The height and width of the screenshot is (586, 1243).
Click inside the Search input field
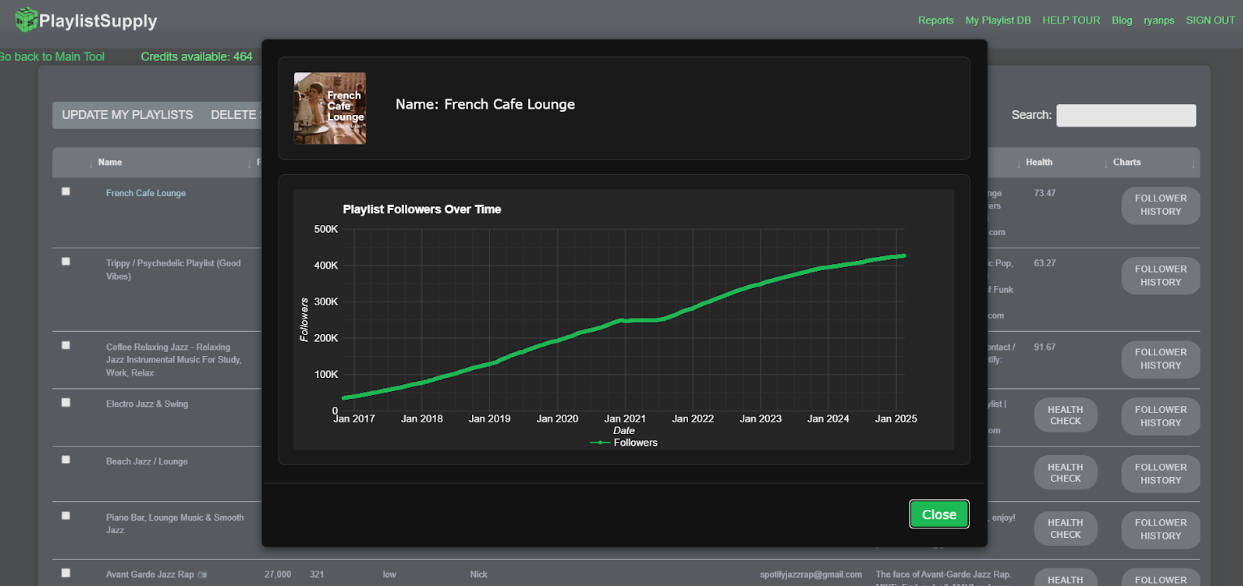[1125, 115]
